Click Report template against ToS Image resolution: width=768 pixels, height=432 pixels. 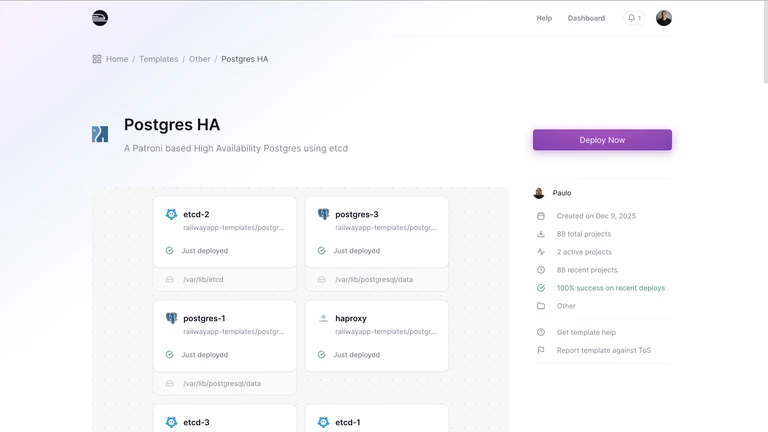coord(603,350)
